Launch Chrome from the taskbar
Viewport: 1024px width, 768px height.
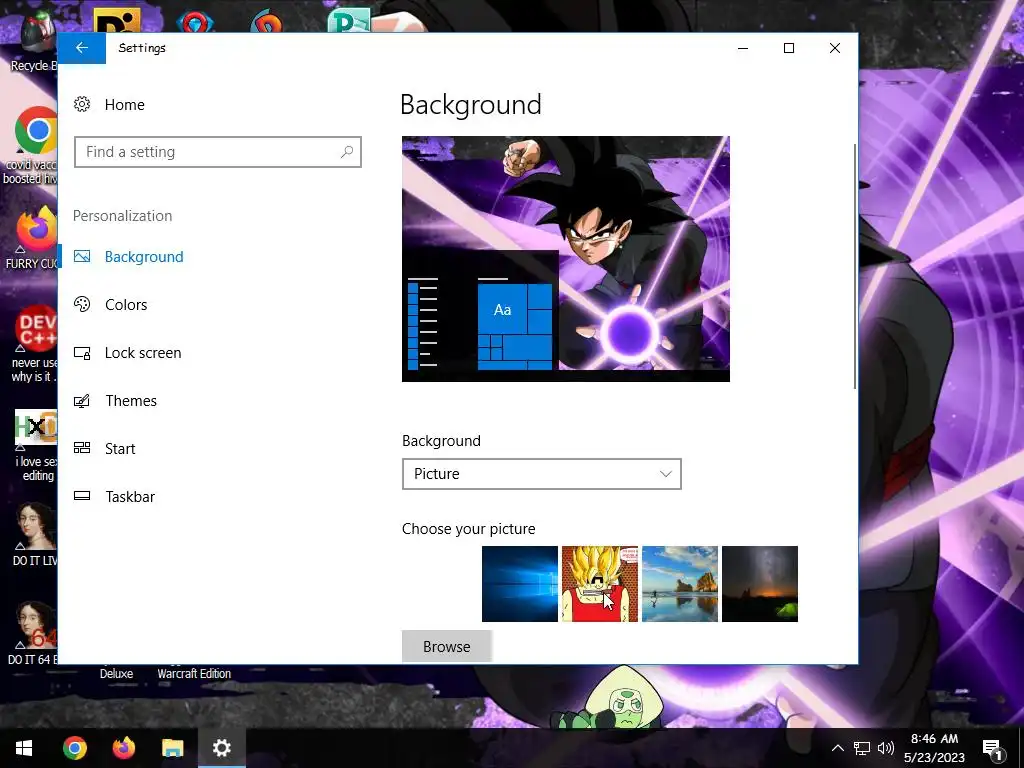pos(74,748)
